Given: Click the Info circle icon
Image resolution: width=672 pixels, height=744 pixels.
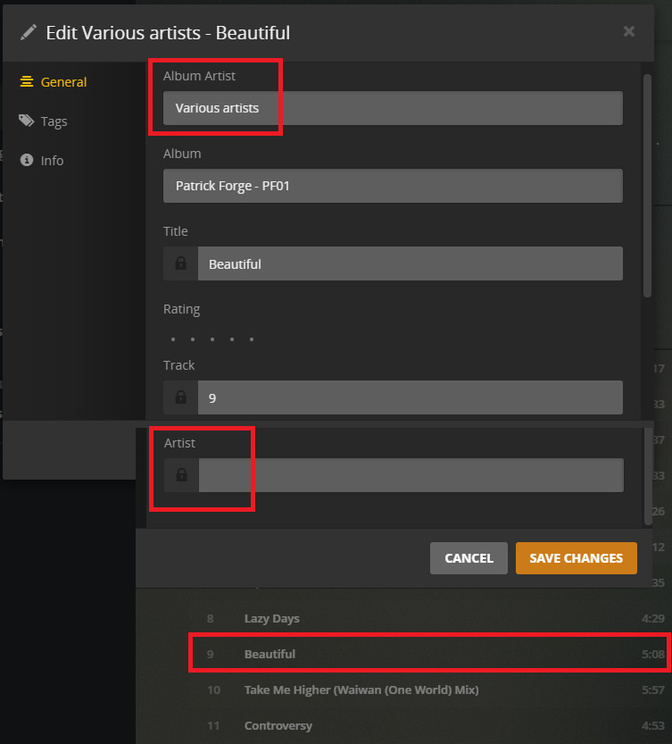Looking at the screenshot, I should tap(27, 160).
